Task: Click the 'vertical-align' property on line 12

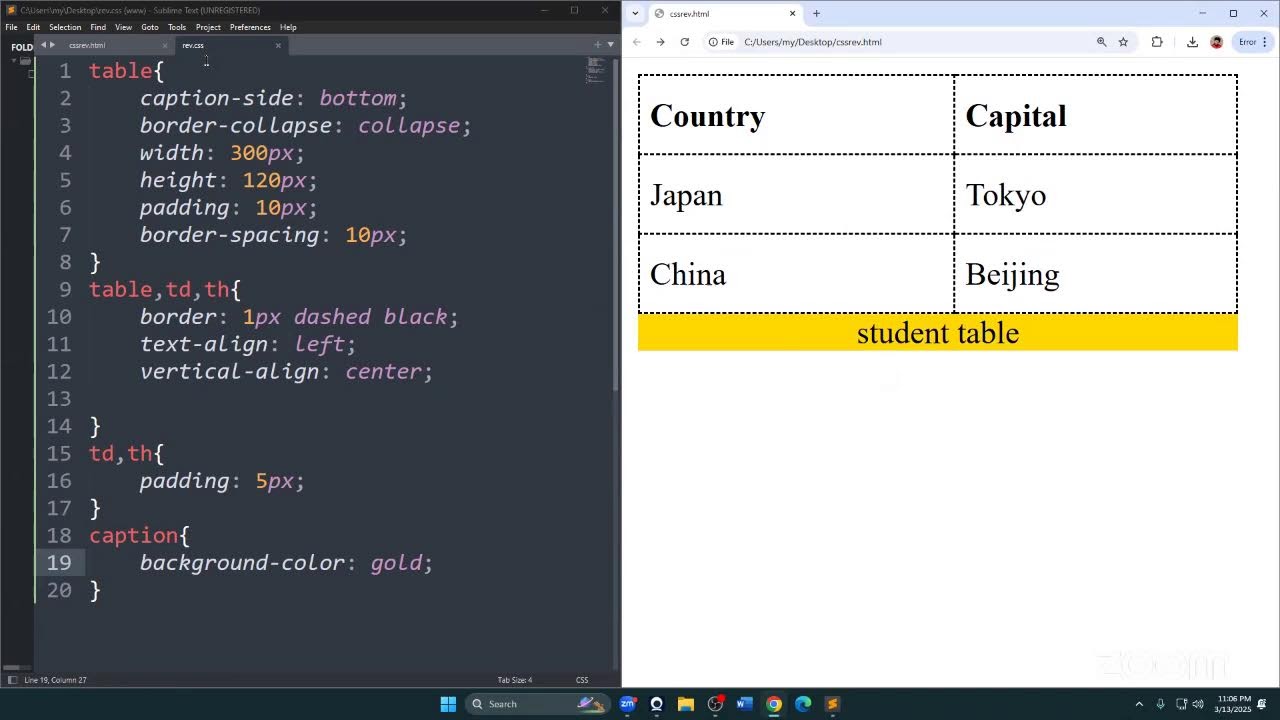Action: [230, 371]
